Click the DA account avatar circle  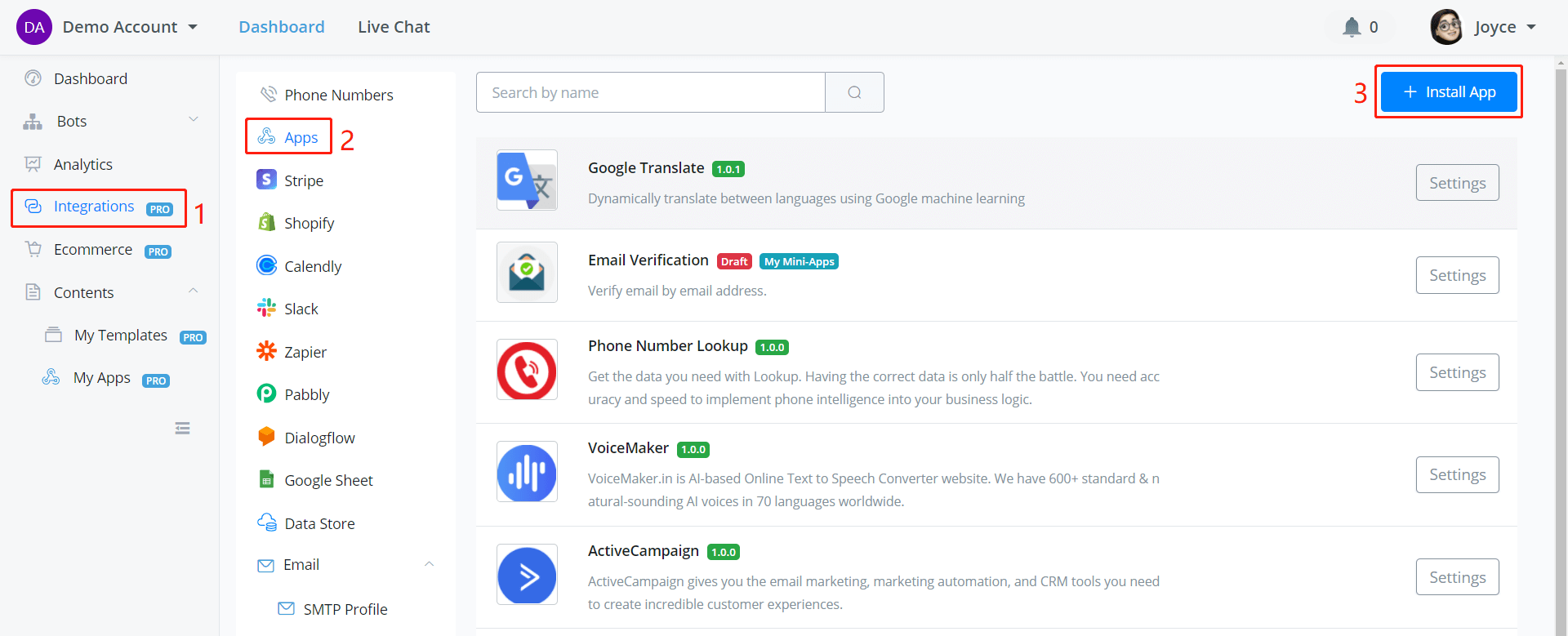coord(34,27)
